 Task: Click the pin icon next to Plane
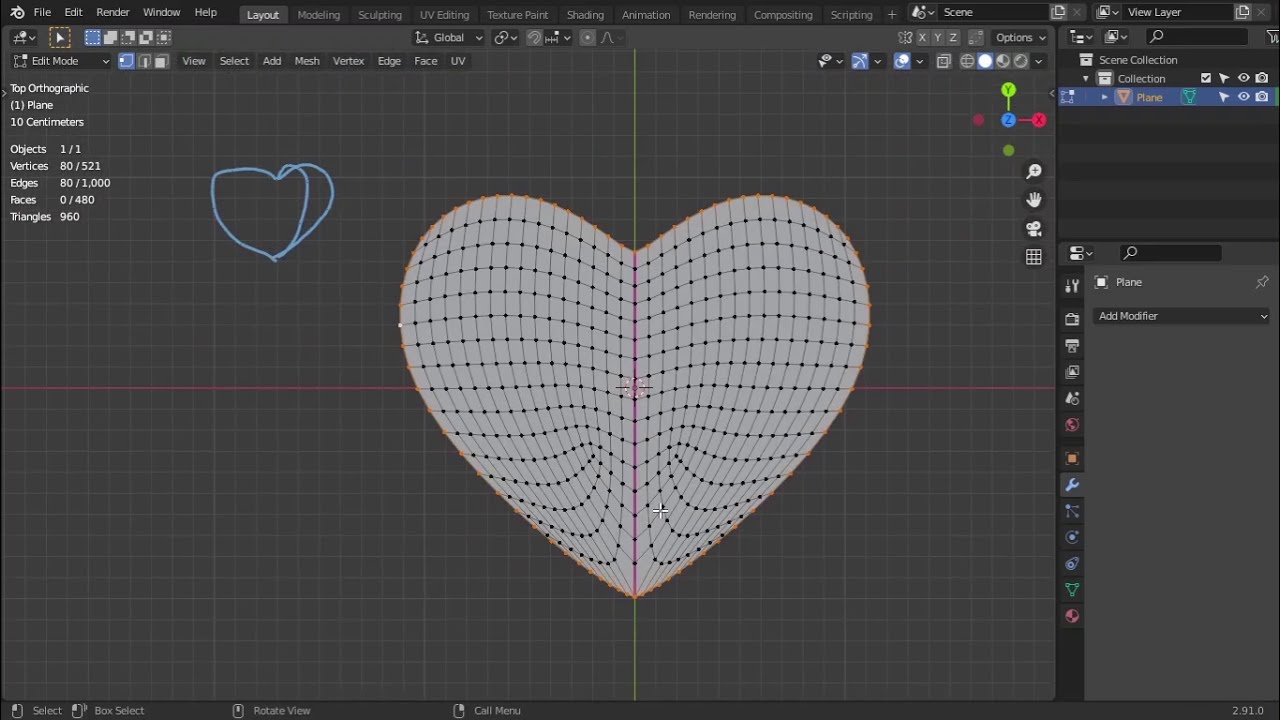(x=1262, y=282)
